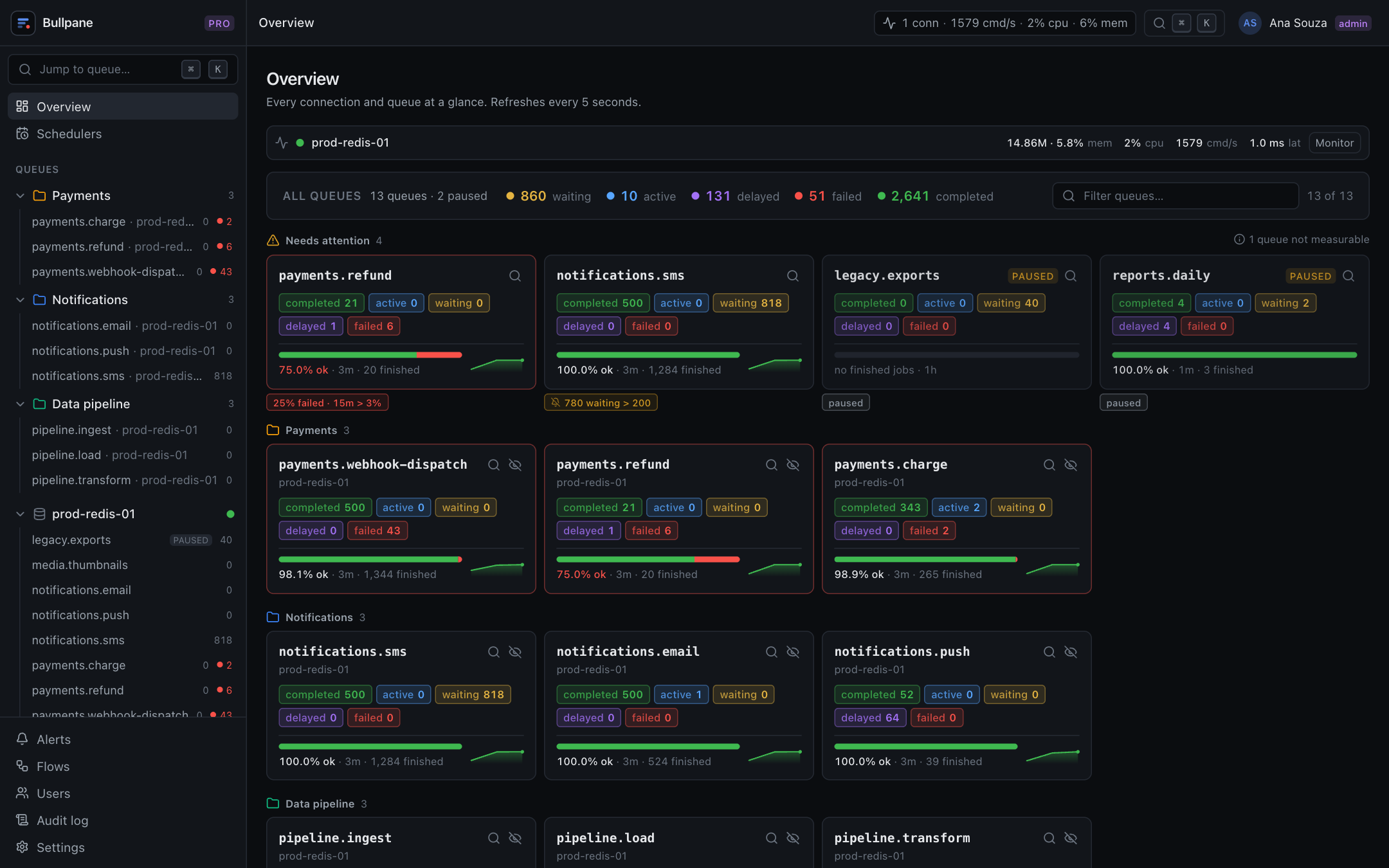
Task: Toggle visibility of notifications.email card
Action: (793, 652)
